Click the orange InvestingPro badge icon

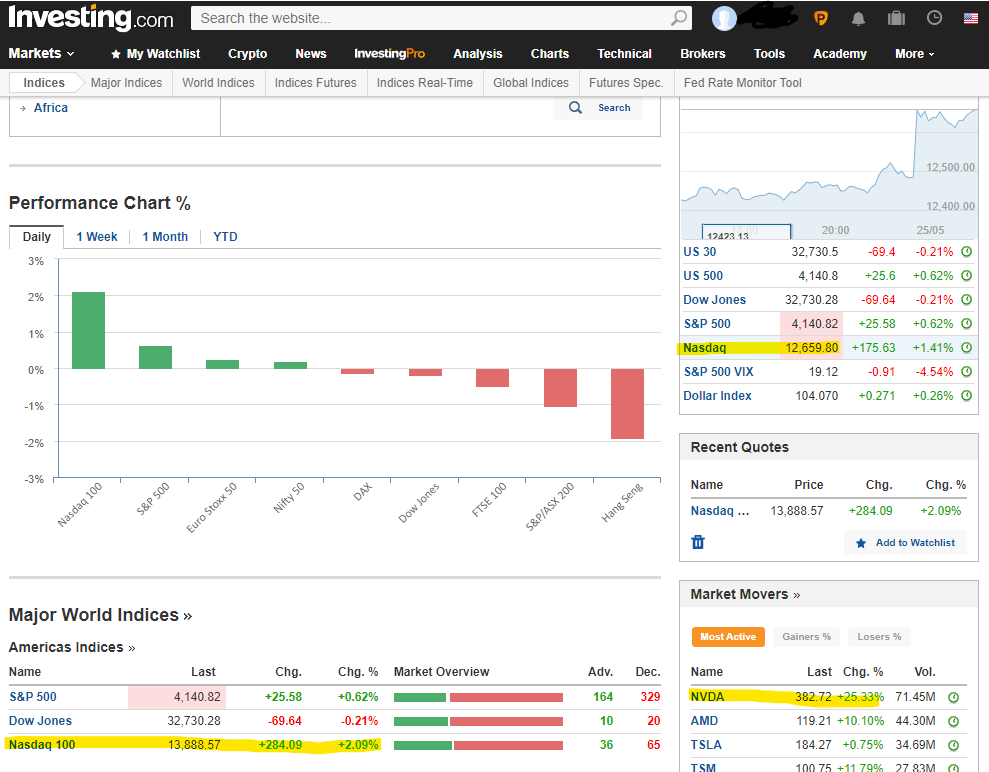tap(821, 18)
